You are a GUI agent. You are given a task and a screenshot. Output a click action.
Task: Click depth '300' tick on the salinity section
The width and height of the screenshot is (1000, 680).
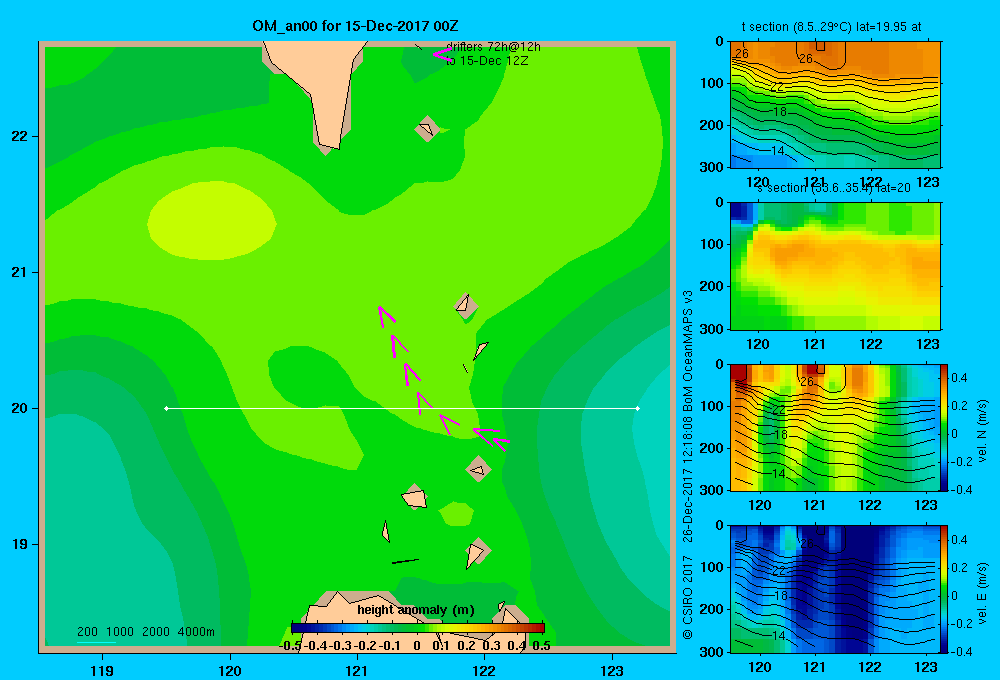(x=712, y=329)
